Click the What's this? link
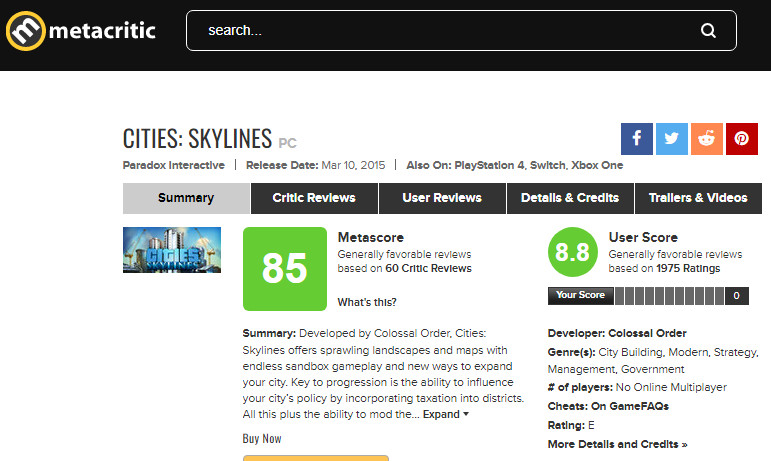 click(x=367, y=302)
